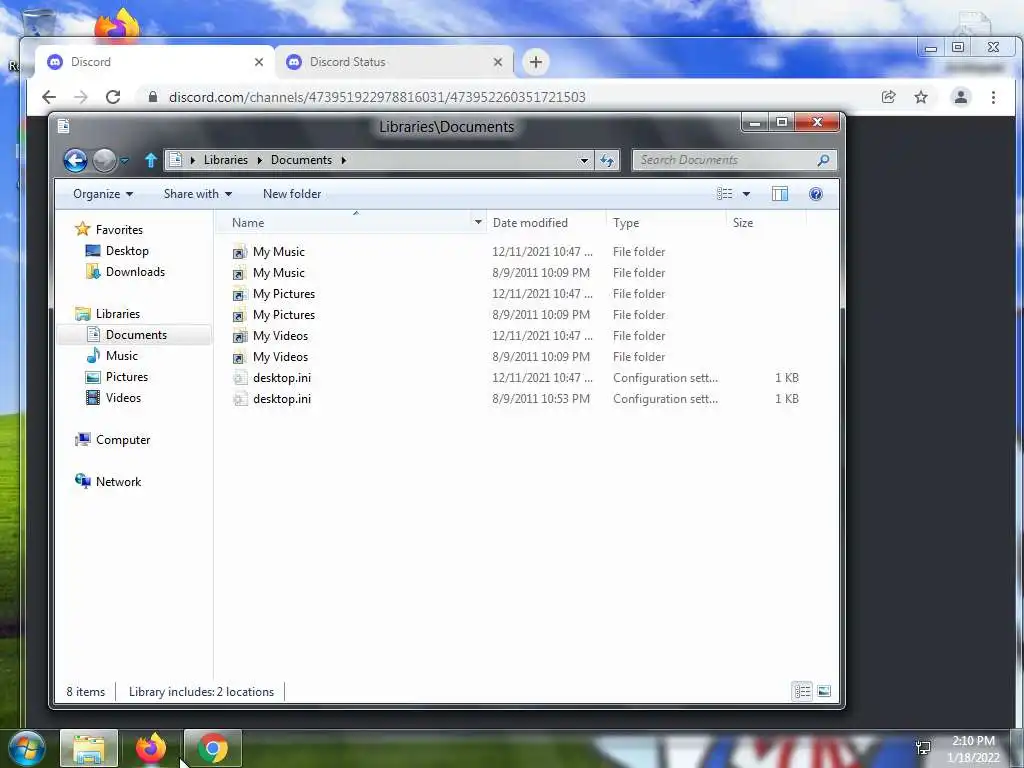Open the view options dropdown arrow
Screen dimensions: 1024x768
(746, 194)
